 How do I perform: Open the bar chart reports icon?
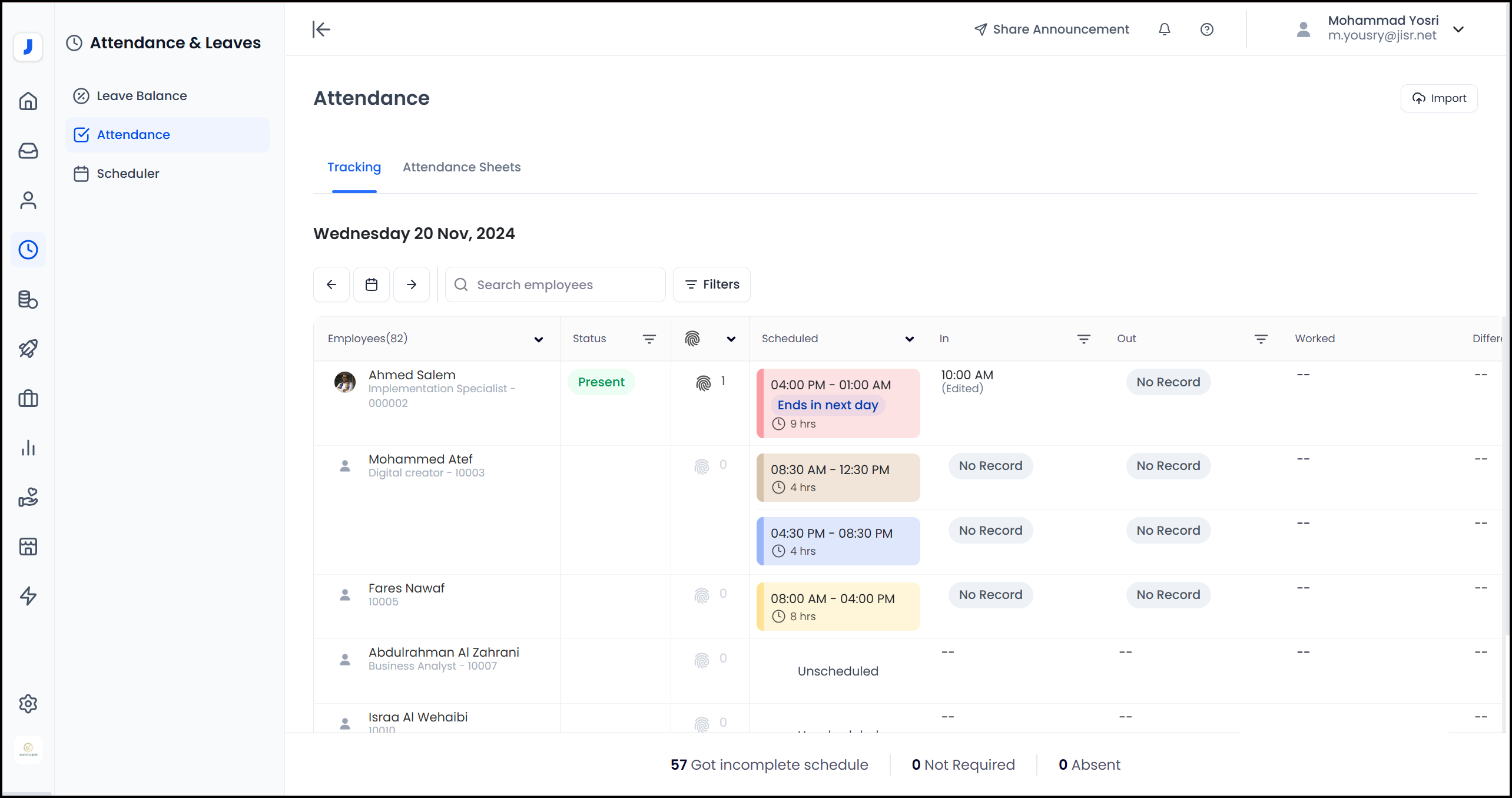(x=28, y=448)
